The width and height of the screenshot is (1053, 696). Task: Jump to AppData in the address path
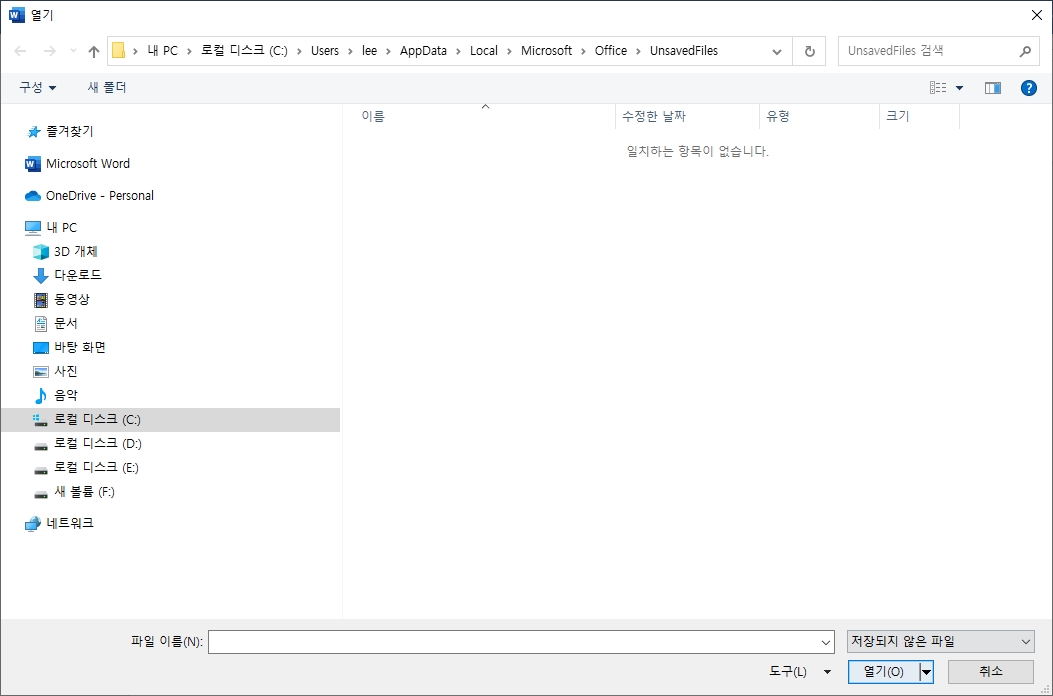pos(423,50)
